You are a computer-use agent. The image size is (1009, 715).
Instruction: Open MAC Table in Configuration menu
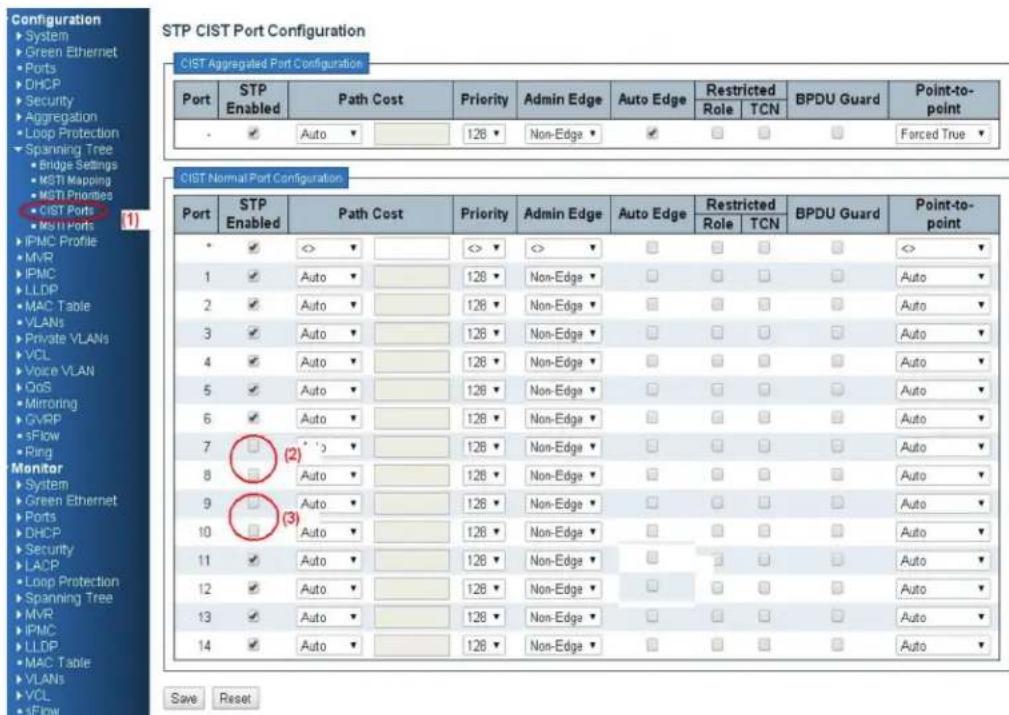click(57, 306)
